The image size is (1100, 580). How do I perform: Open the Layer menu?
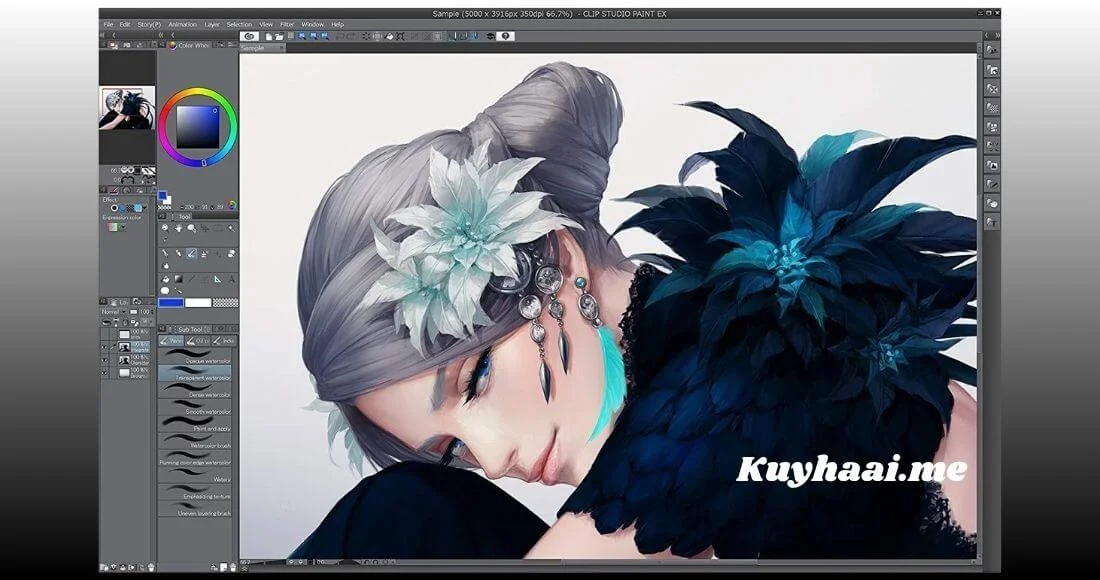212,25
